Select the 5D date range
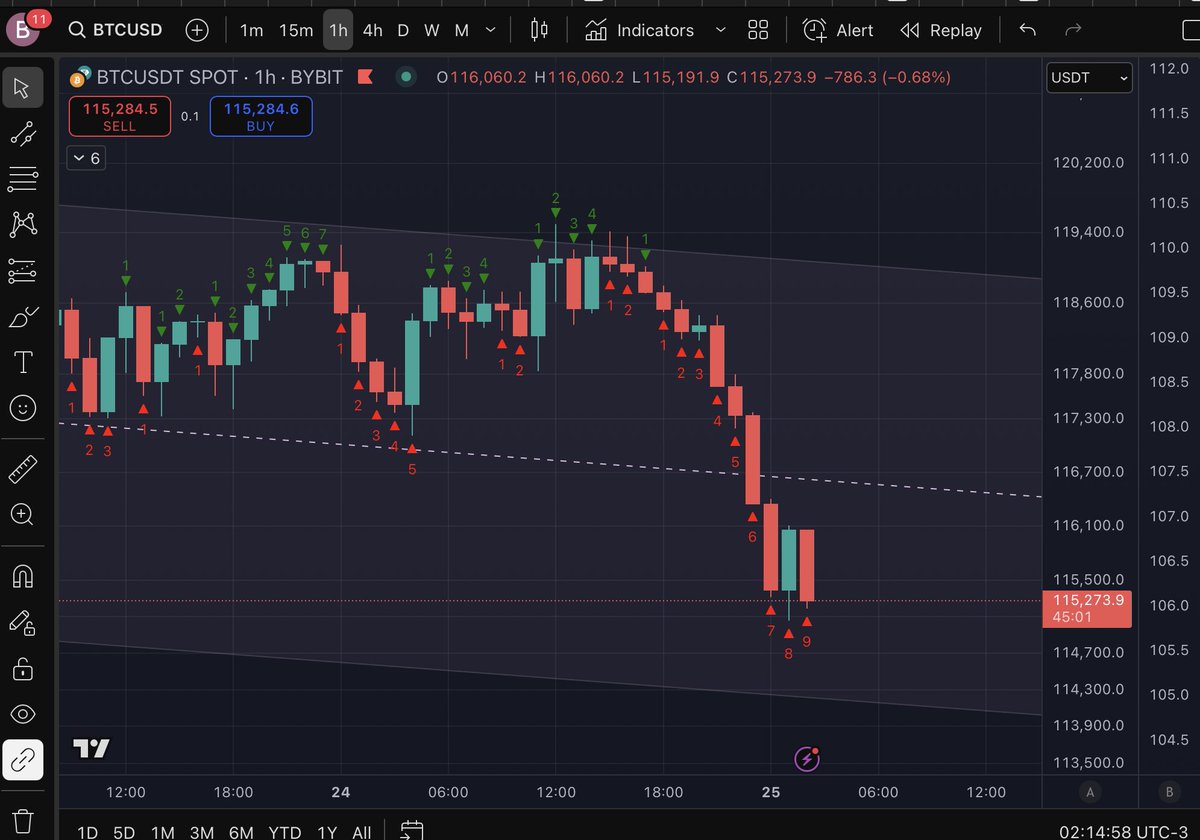 click(x=124, y=832)
